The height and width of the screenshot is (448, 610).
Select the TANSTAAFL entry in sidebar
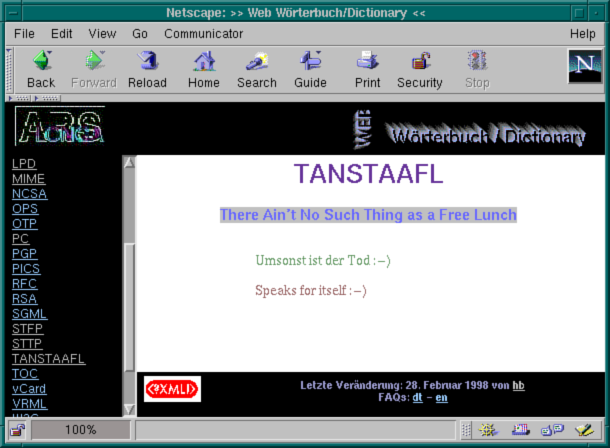(x=49, y=359)
